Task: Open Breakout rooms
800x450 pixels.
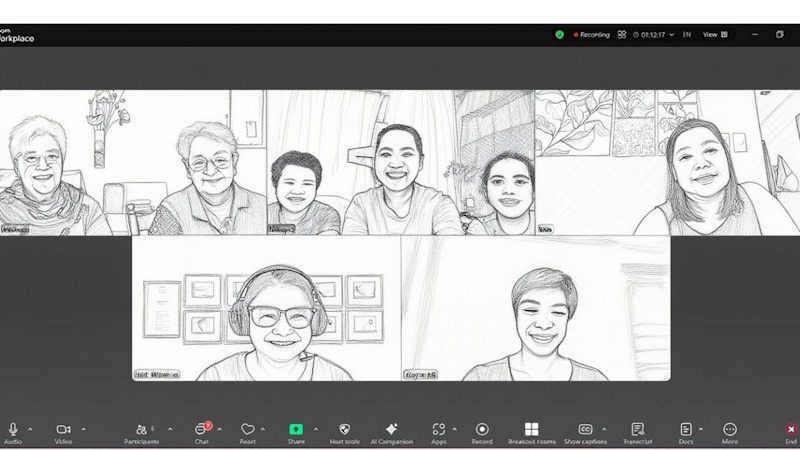Action: click(x=531, y=429)
